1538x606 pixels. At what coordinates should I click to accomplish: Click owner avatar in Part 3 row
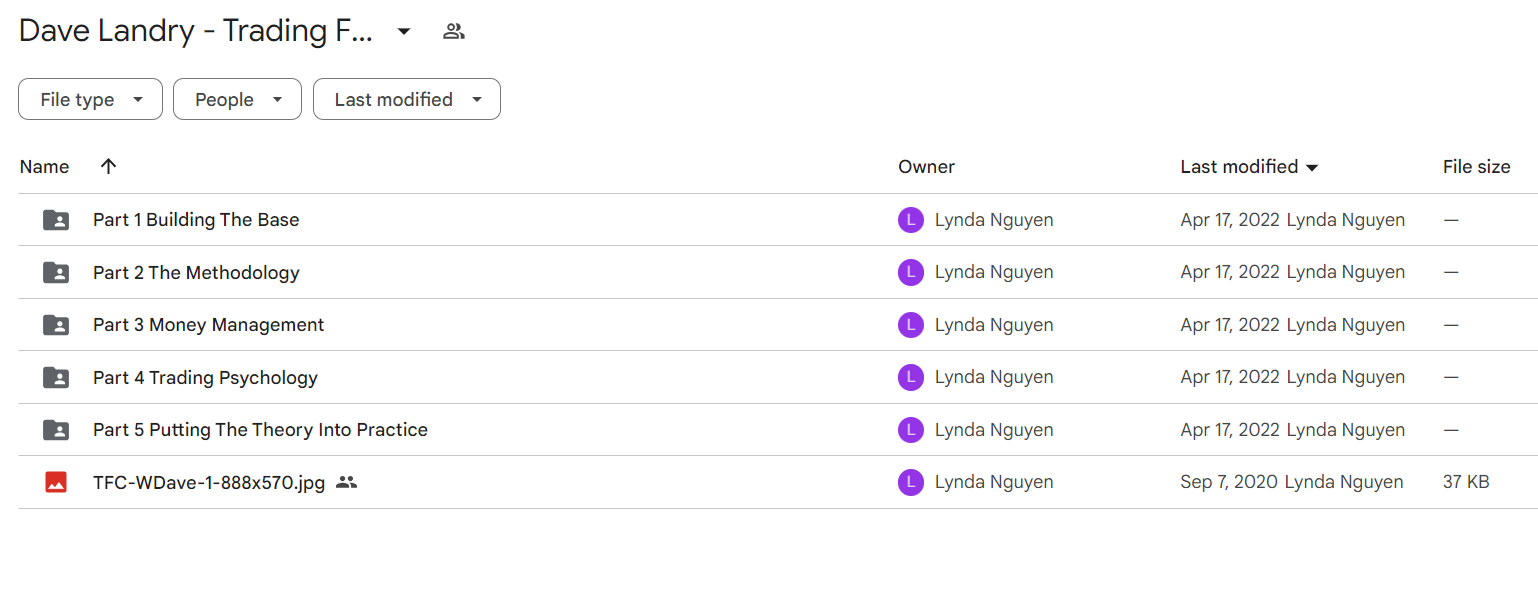pyautogui.click(x=911, y=325)
